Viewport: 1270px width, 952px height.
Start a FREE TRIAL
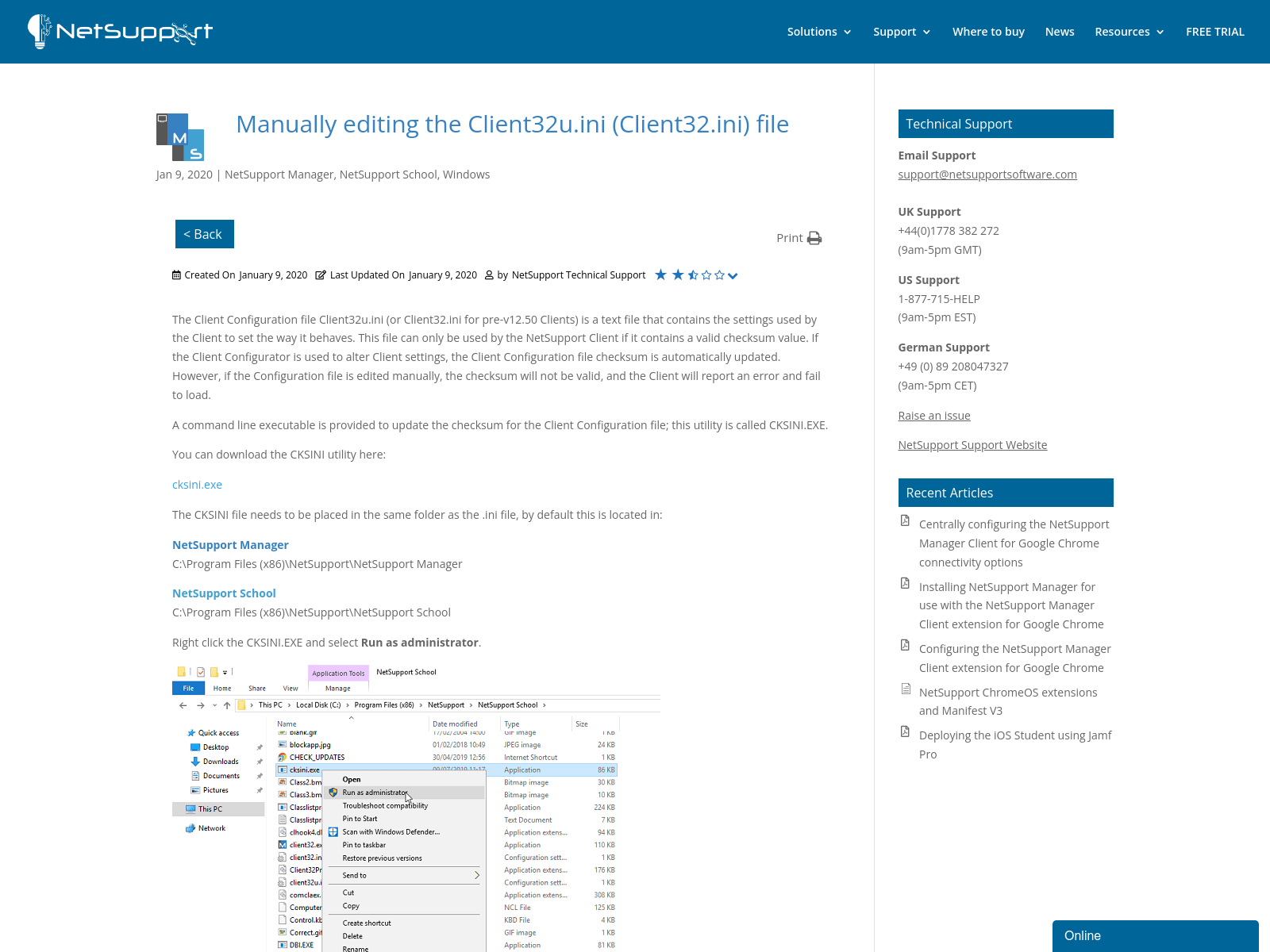[x=1215, y=32]
